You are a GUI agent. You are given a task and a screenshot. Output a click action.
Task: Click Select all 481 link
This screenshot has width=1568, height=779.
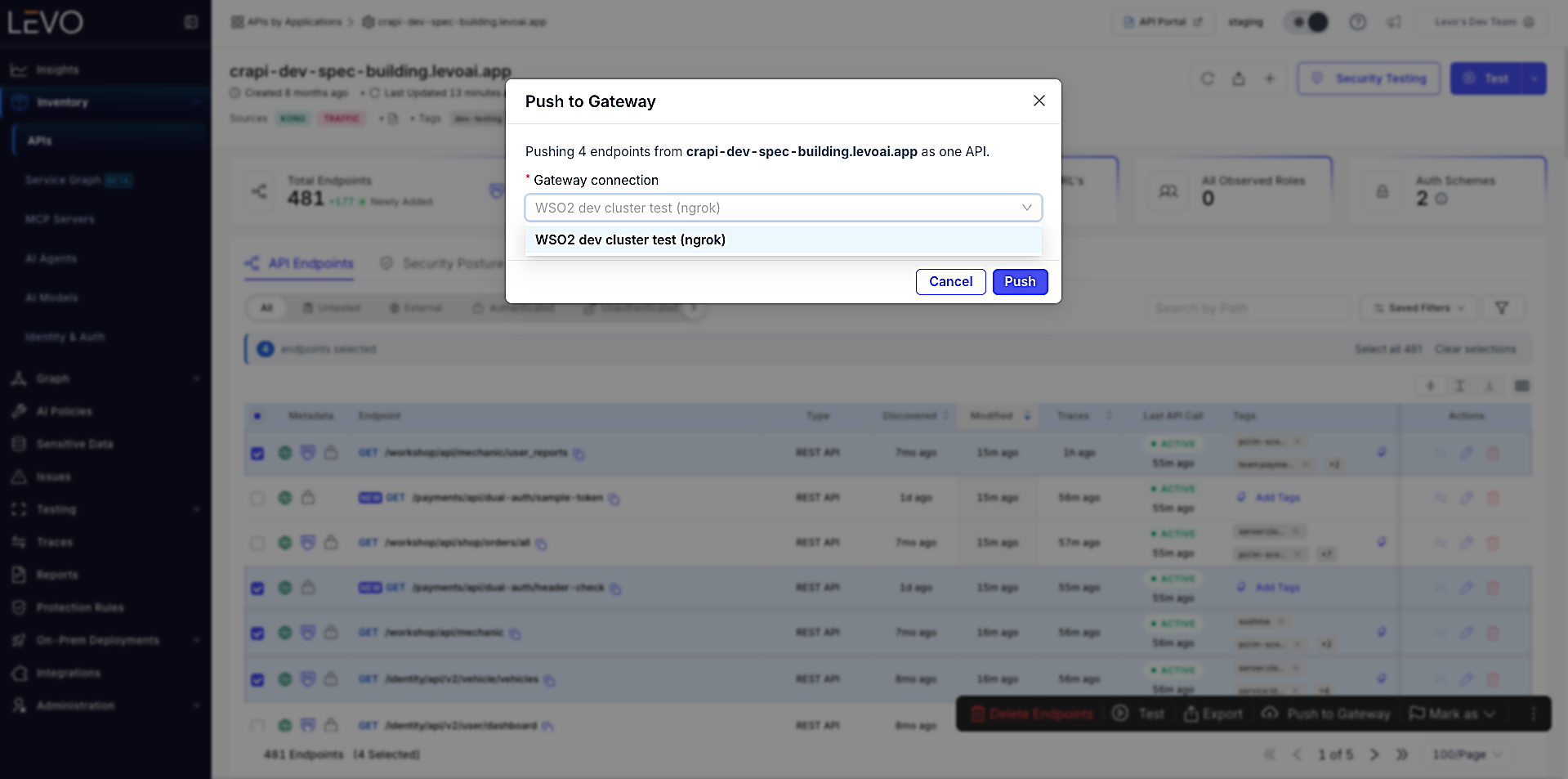(x=1388, y=349)
